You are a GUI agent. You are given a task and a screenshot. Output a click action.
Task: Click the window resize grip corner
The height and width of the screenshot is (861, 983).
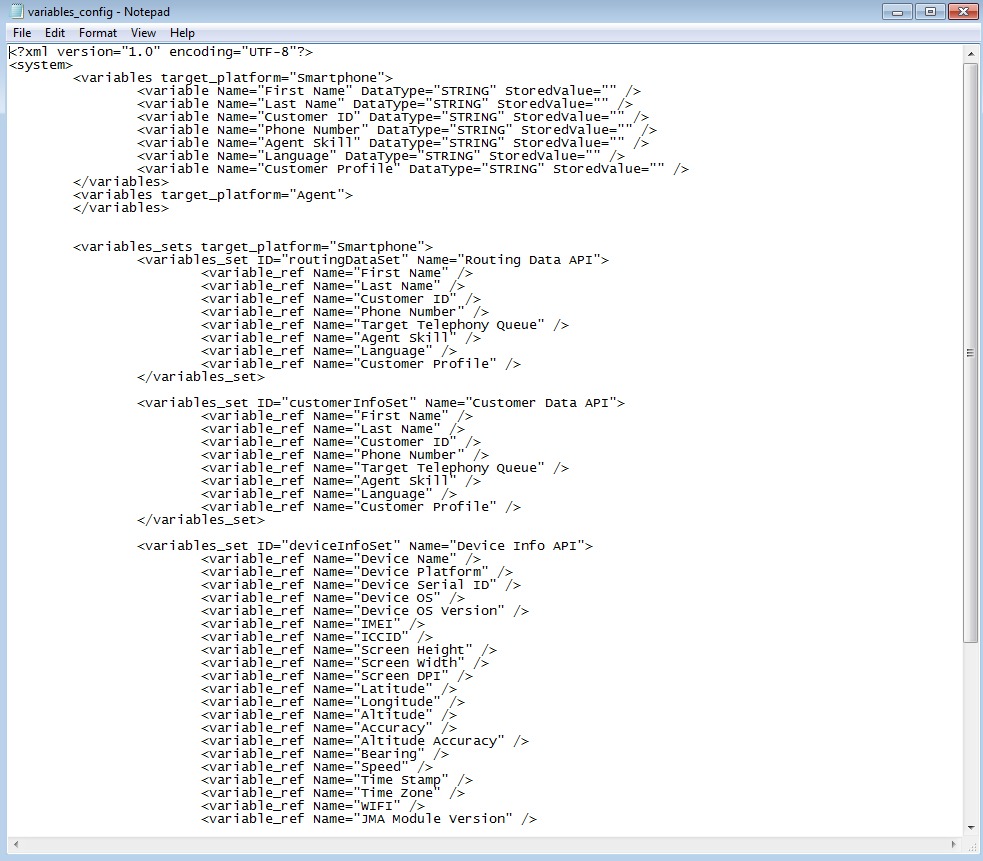tap(971, 845)
